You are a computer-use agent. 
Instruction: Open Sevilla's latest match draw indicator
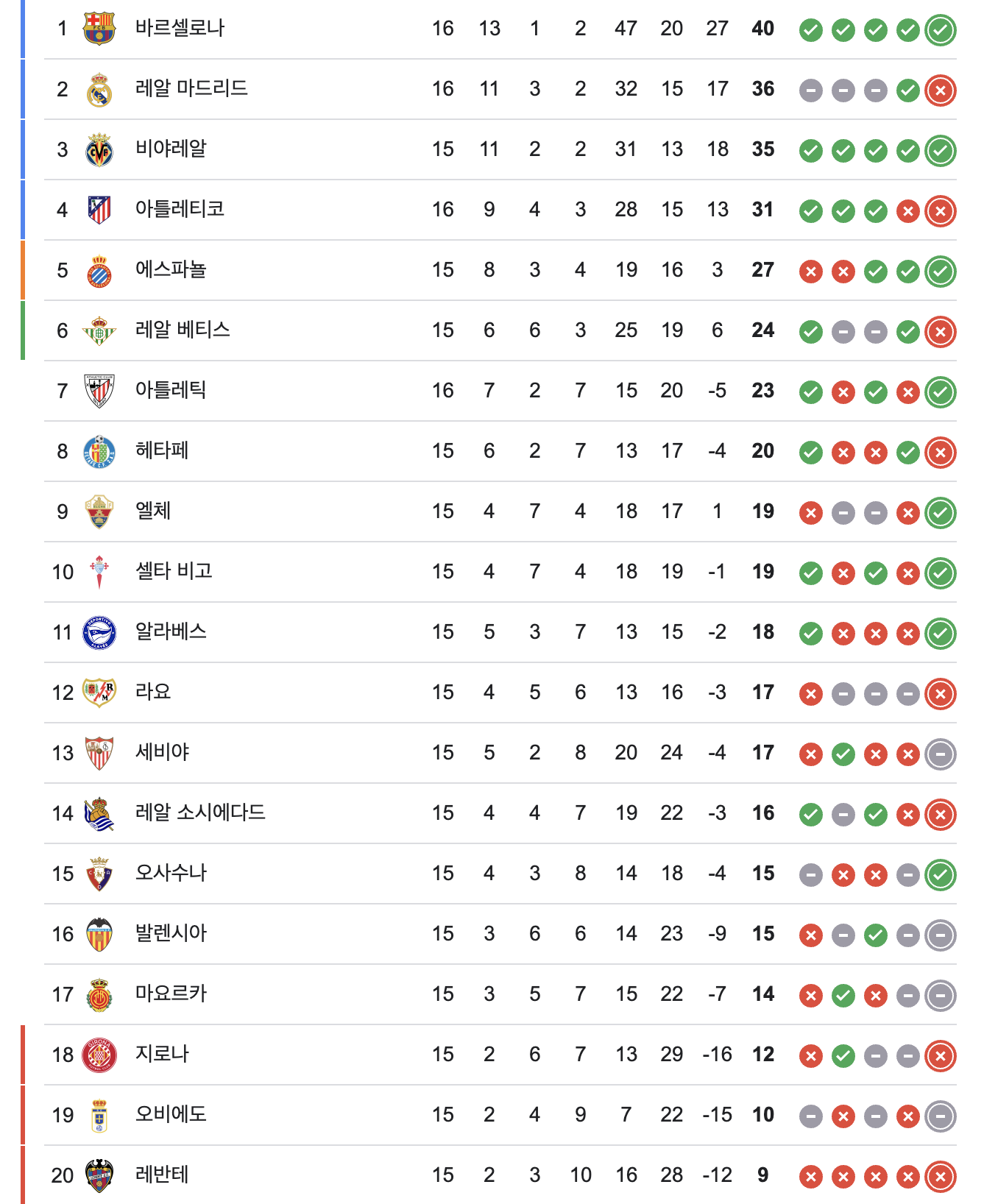tap(940, 754)
